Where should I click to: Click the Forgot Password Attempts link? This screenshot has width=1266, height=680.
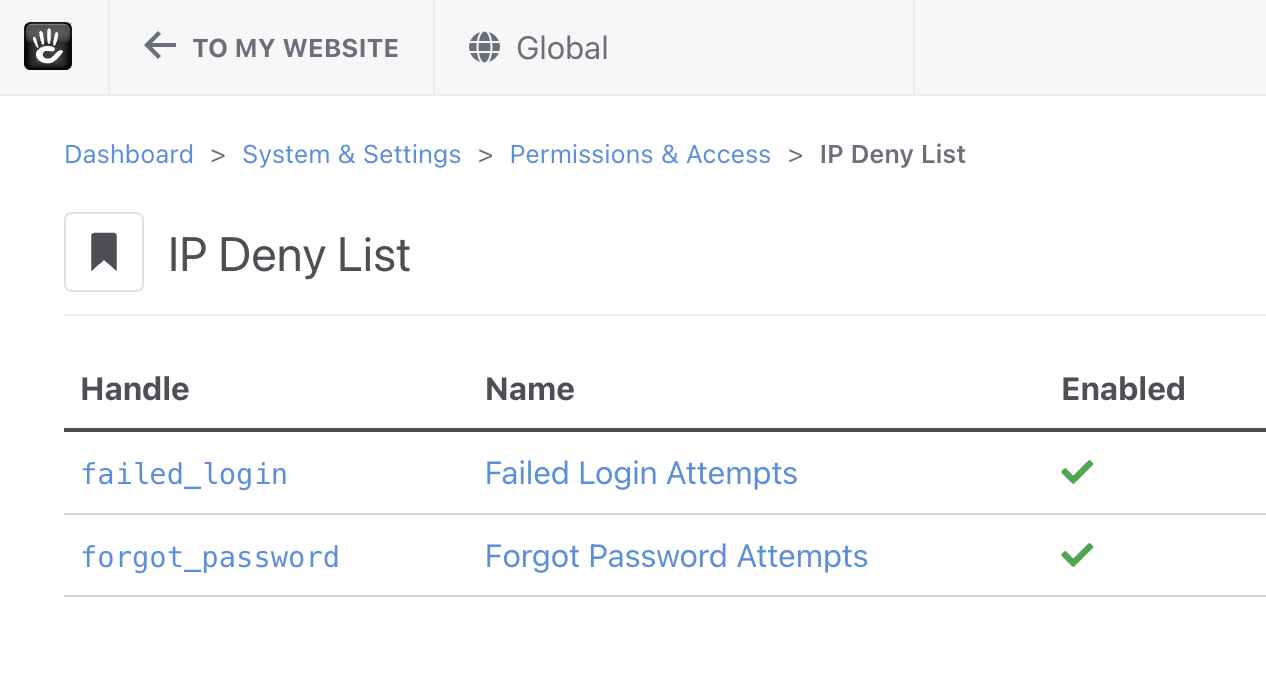pyautogui.click(x=676, y=556)
